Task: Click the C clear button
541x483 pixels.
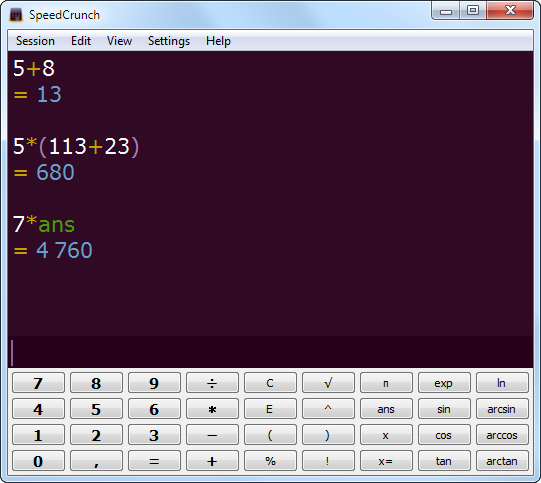Action: point(270,383)
